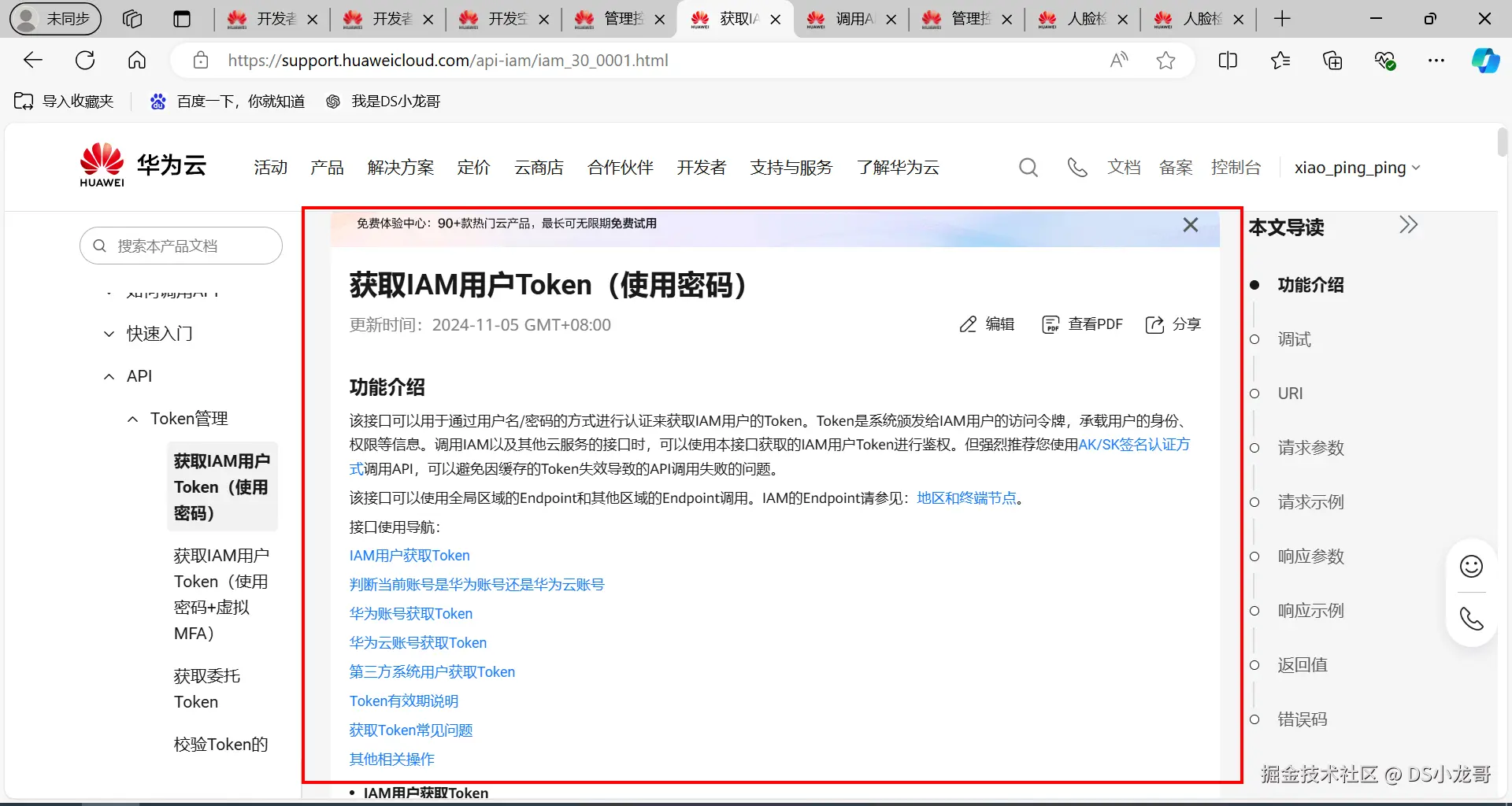Open the workspaces icon
This screenshot has width=1512, height=806.
pyautogui.click(x=132, y=19)
